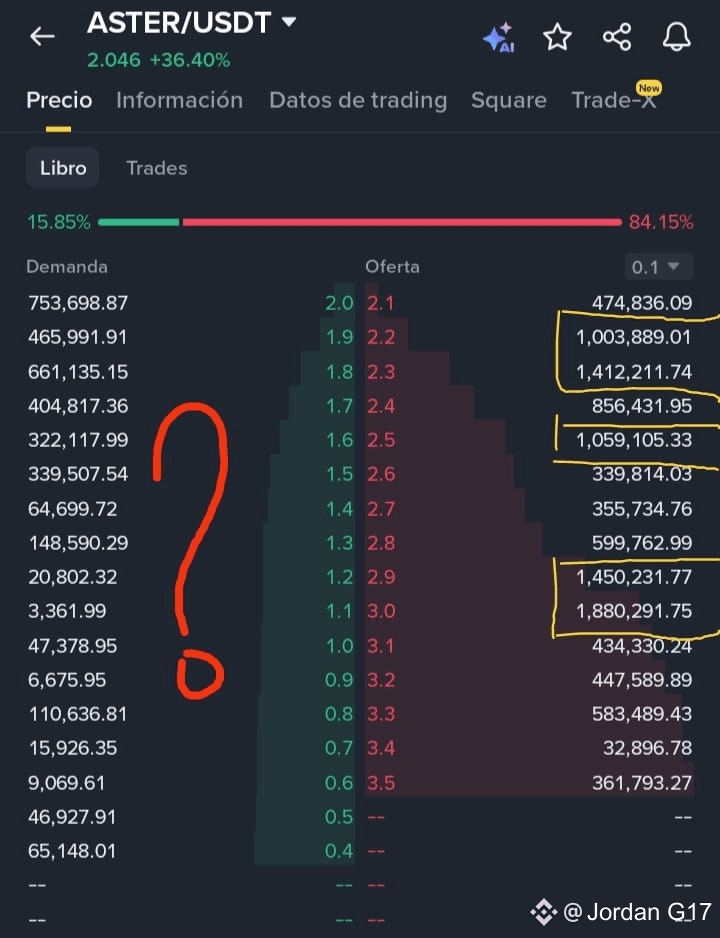Screen dimensions: 720x938
Task: Open the Información tab
Action: [179, 100]
